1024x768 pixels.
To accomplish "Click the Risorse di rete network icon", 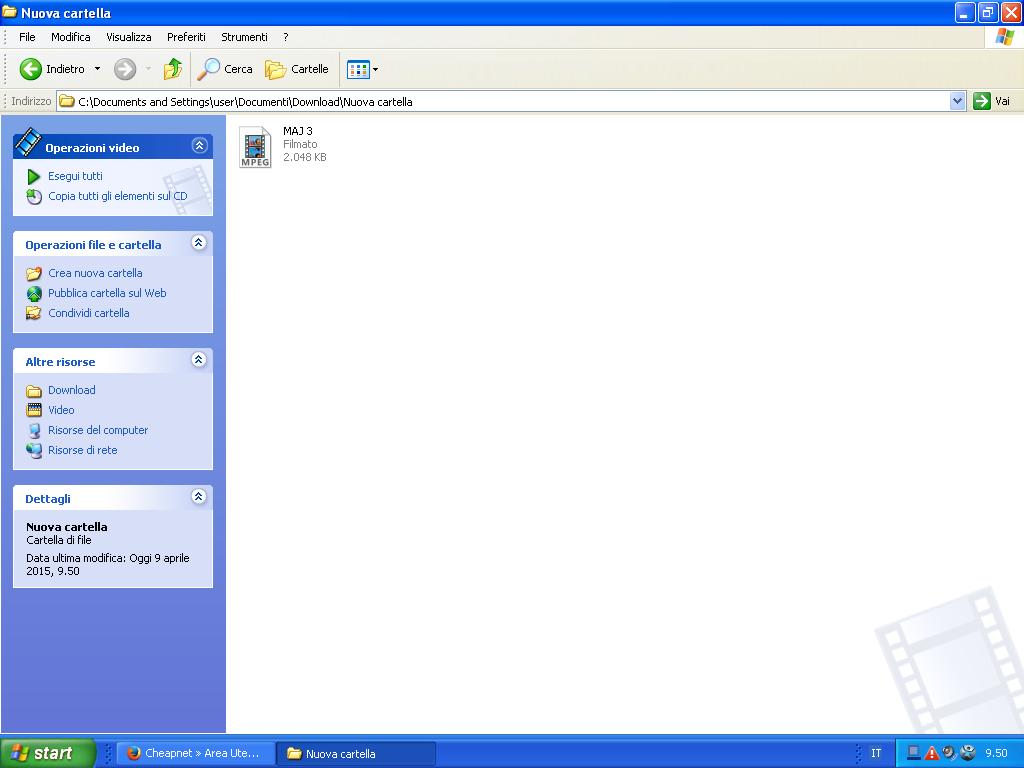I will [34, 451].
